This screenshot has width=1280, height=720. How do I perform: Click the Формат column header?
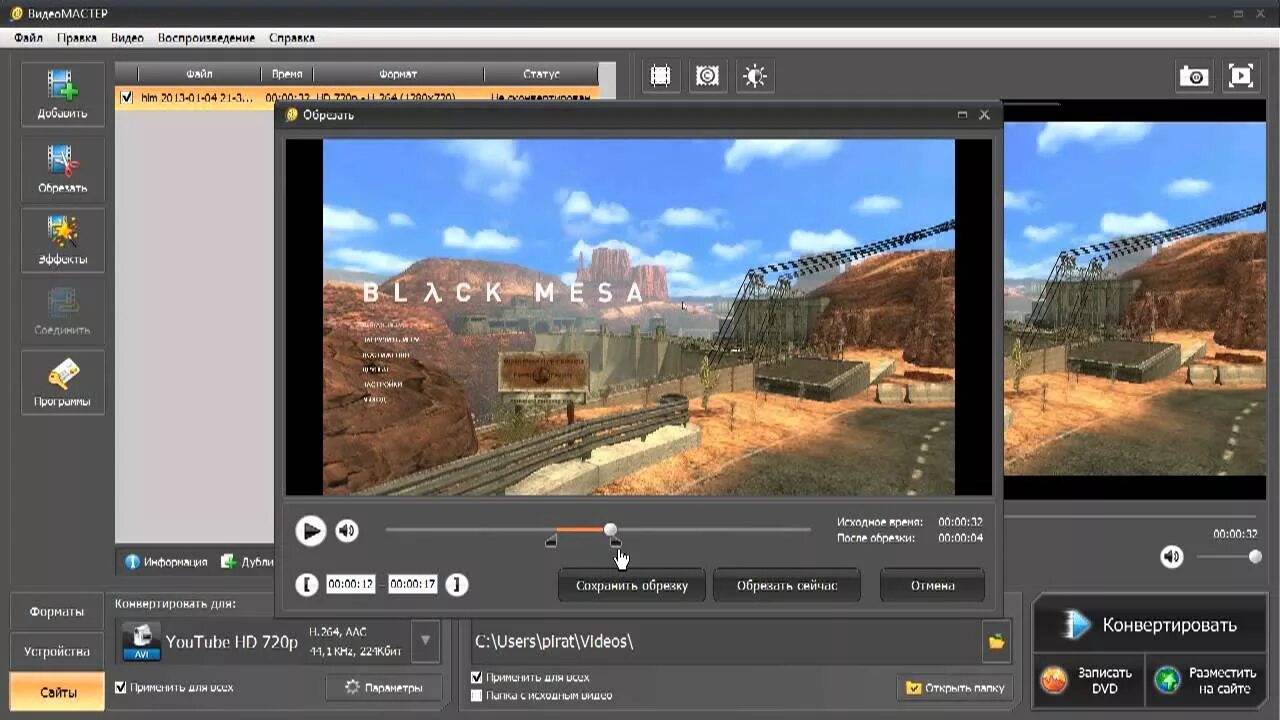coord(398,74)
